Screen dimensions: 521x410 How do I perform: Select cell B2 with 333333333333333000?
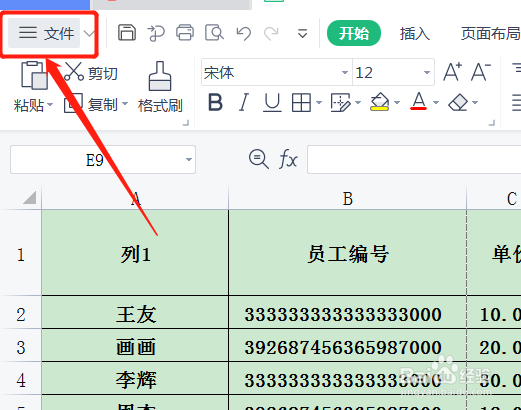tap(347, 313)
